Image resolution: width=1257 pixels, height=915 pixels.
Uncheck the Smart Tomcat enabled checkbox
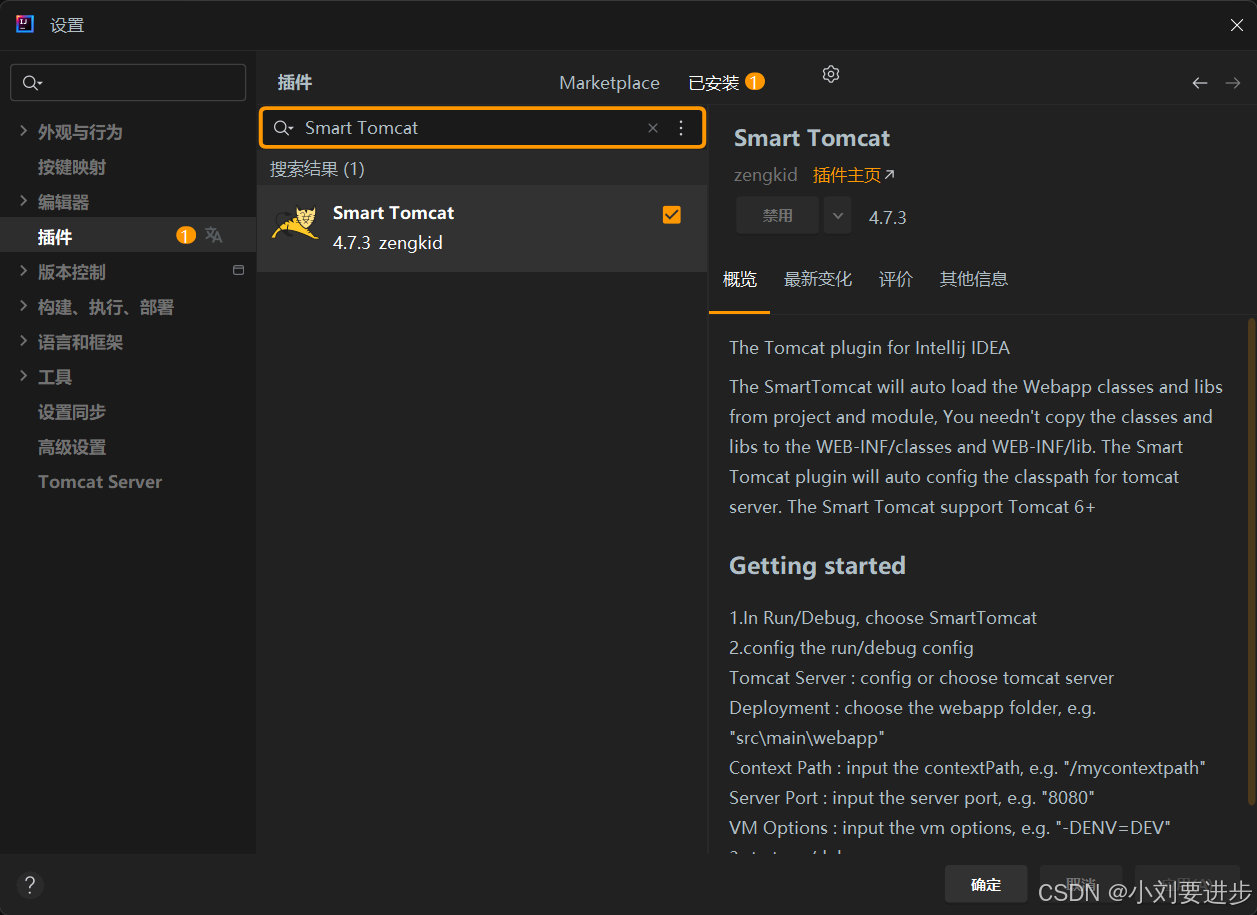pyautogui.click(x=672, y=214)
